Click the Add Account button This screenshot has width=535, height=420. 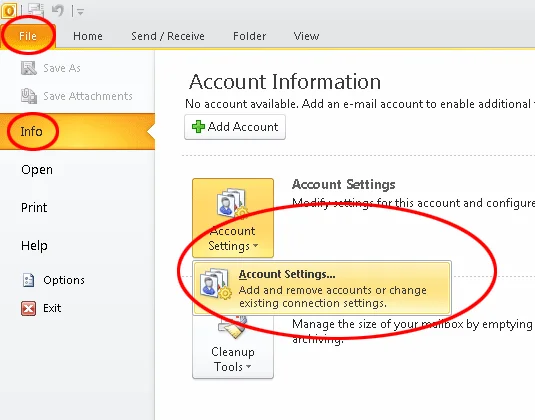pyautogui.click(x=235, y=127)
